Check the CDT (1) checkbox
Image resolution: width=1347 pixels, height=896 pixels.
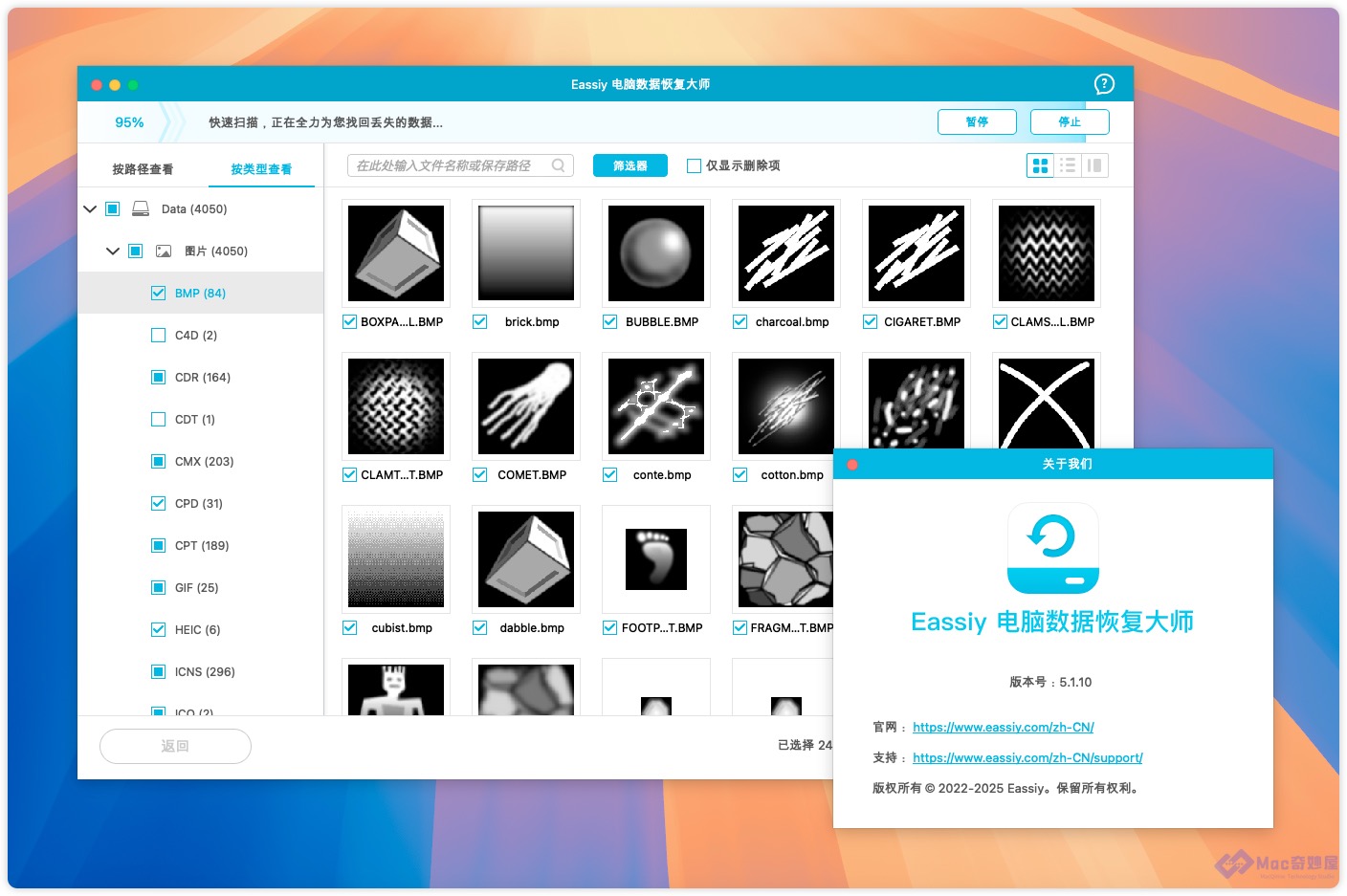[x=159, y=419]
